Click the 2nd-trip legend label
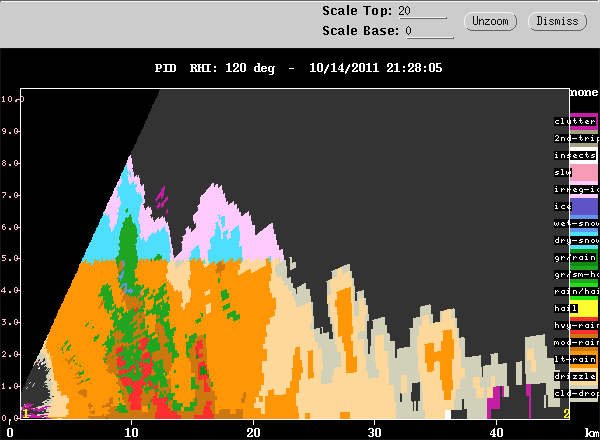Image resolution: width=600 pixels, height=440 pixels. (576, 138)
